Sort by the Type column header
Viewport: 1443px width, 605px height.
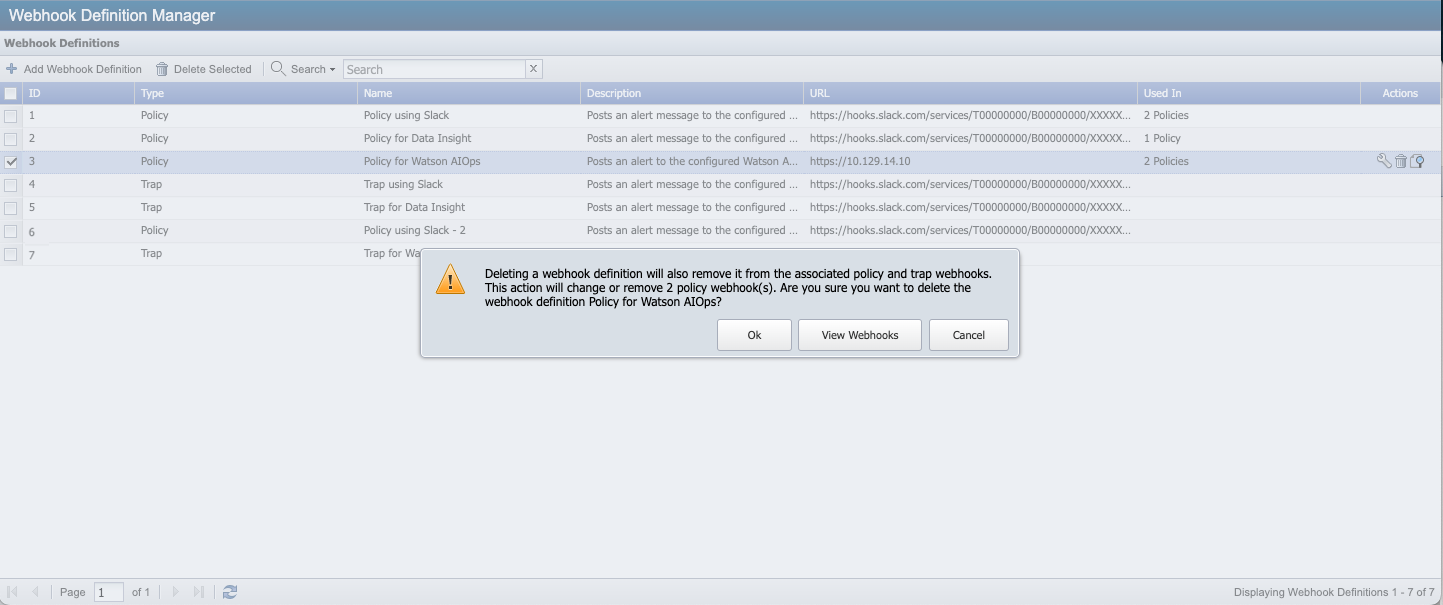[246, 93]
